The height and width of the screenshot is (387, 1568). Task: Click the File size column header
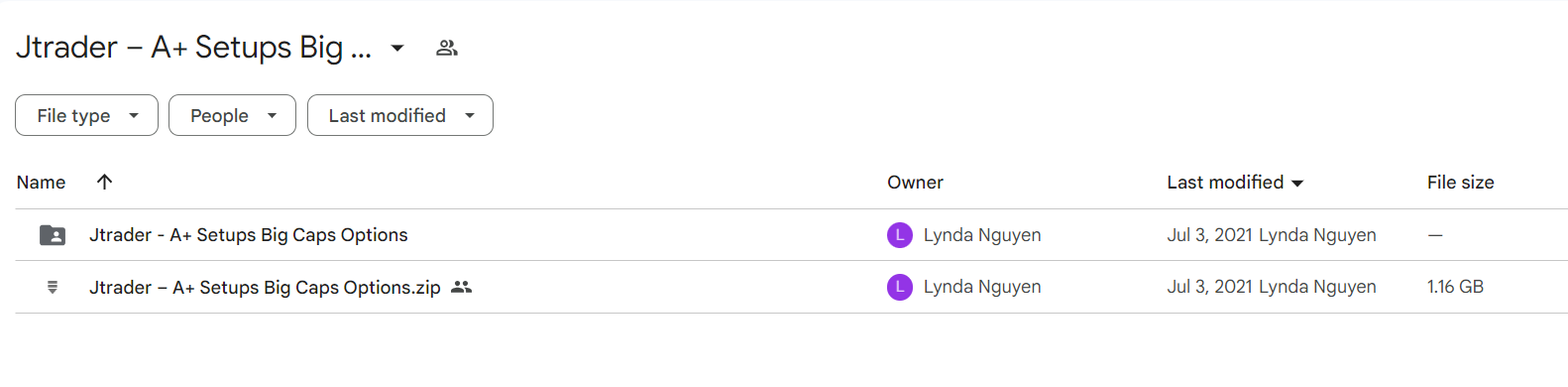coord(1460,183)
